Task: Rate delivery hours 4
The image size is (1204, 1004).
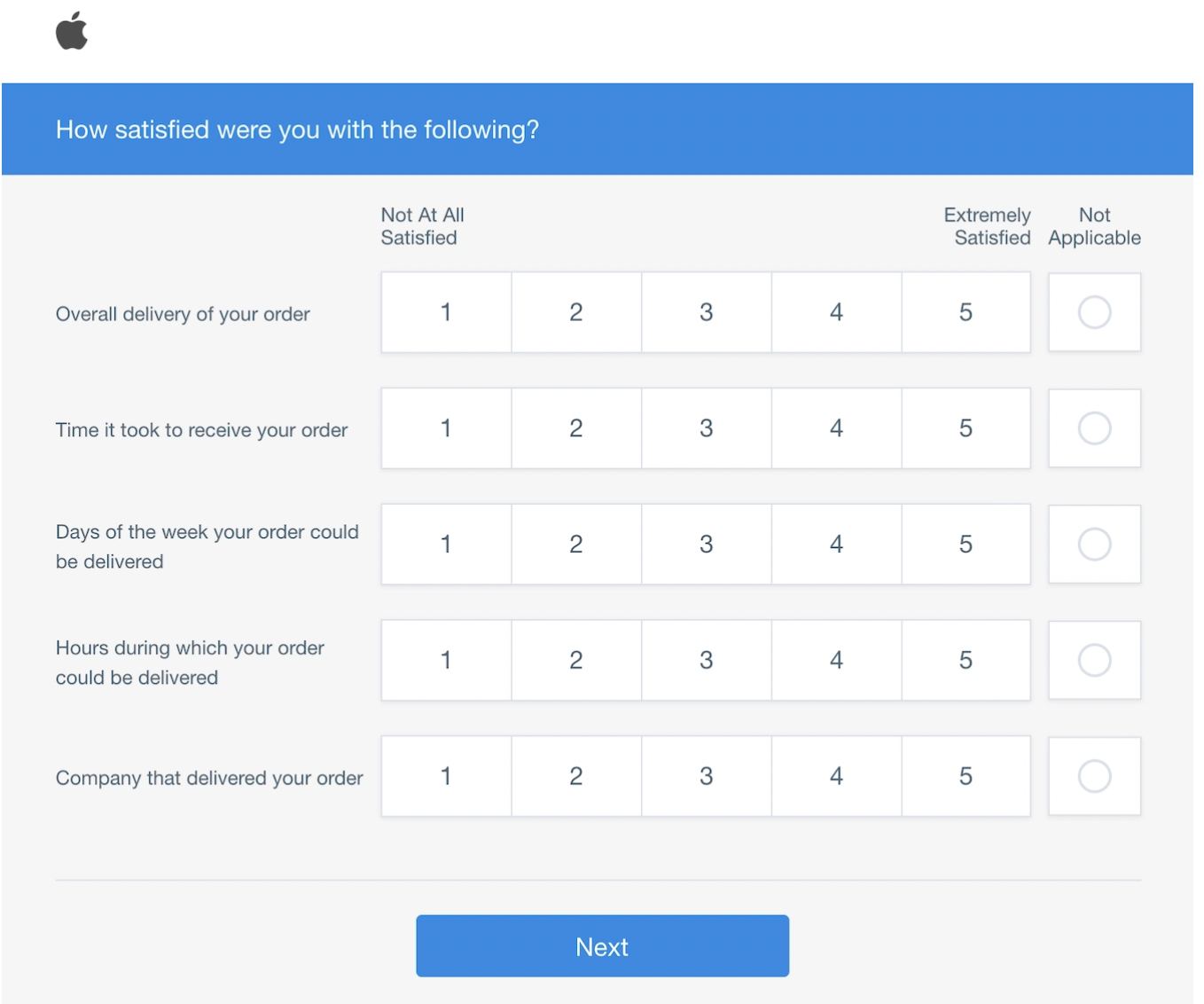Action: (x=836, y=661)
